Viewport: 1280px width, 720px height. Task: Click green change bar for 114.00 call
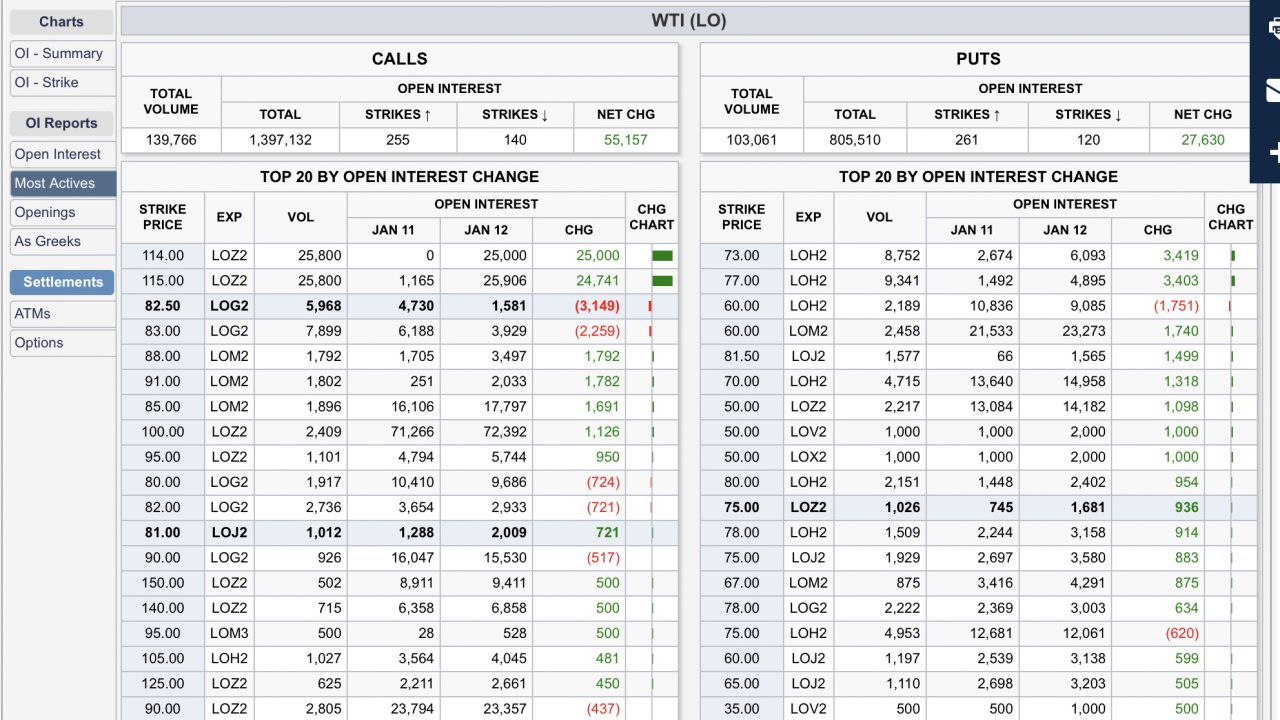(662, 256)
